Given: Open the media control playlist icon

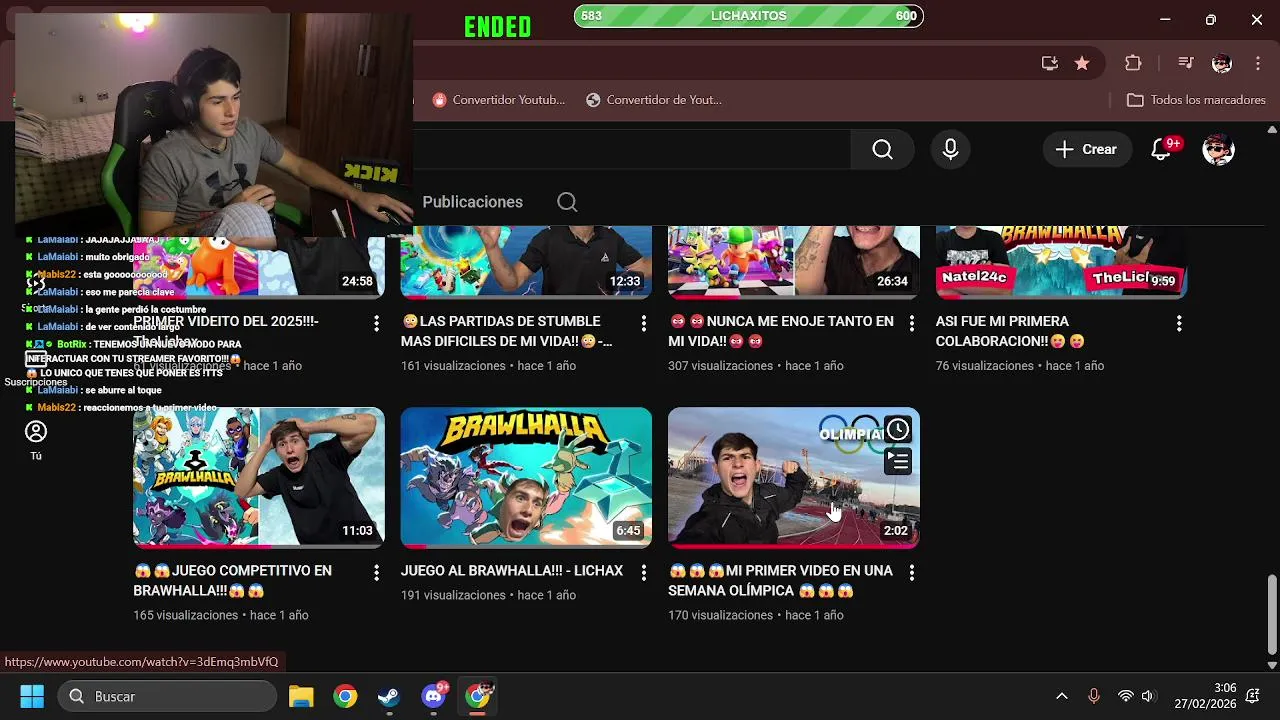Looking at the screenshot, I should click(x=1186, y=63).
